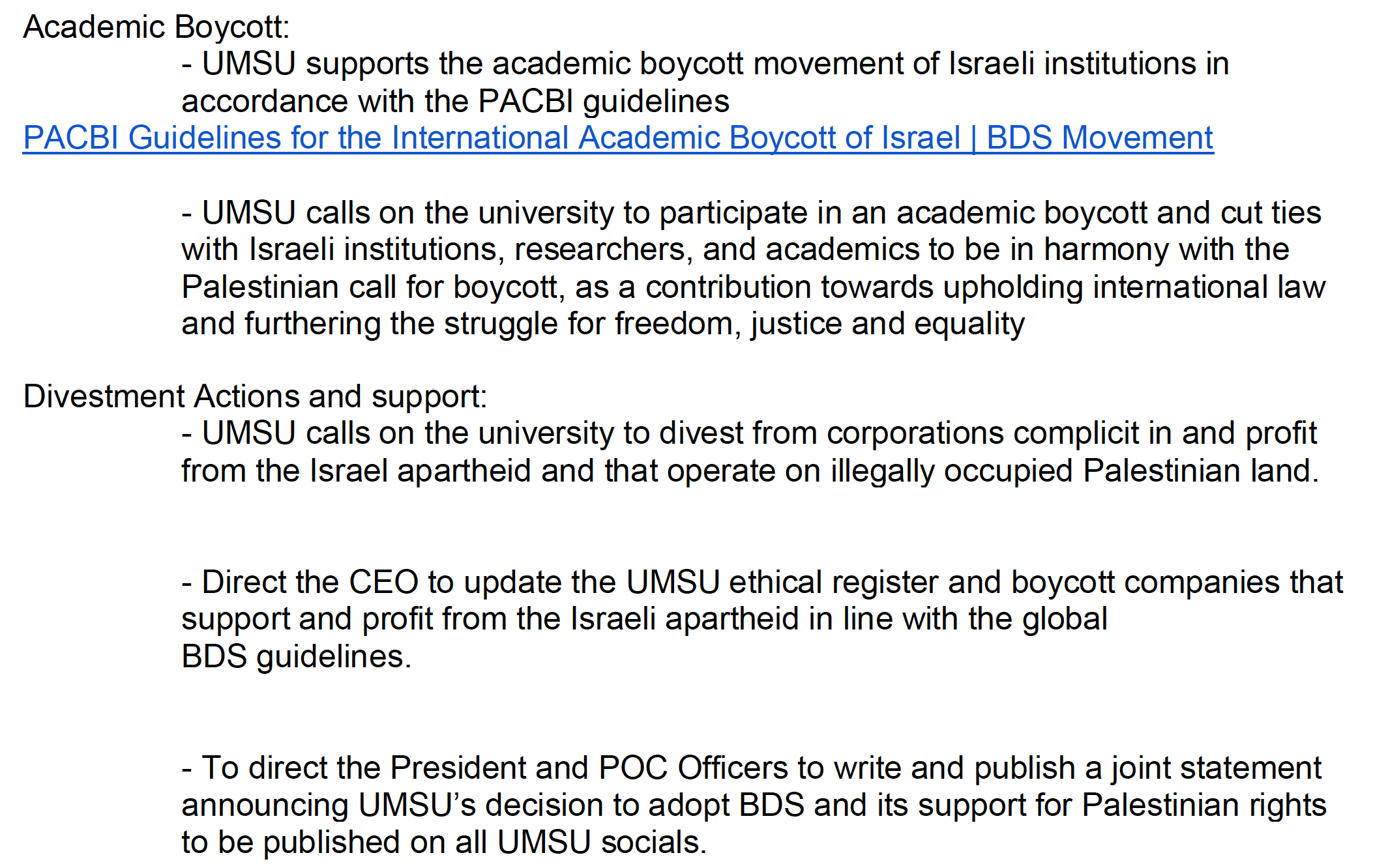Click the words "UMSU socials"
The width and height of the screenshot is (1373, 868).
[598, 843]
